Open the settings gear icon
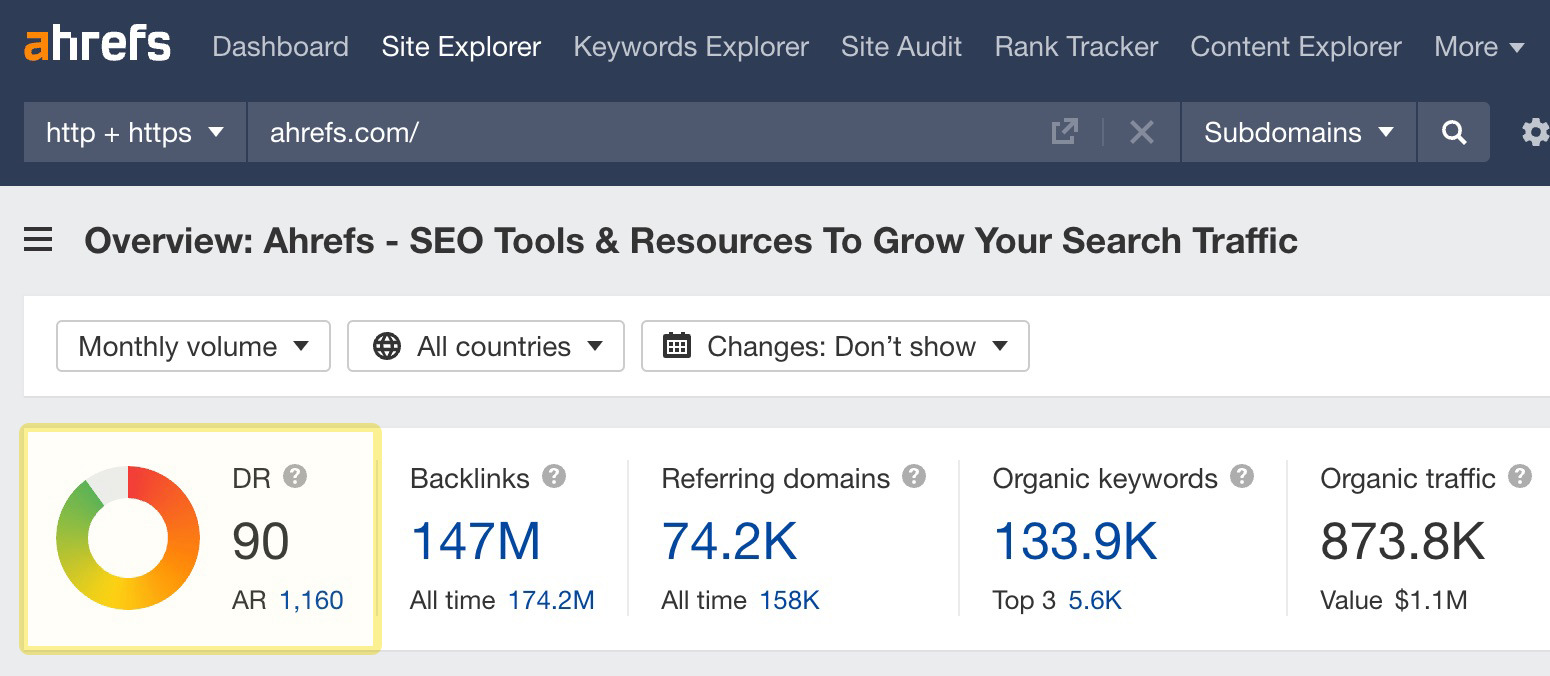Screen dimensions: 1550x676 tap(1537, 131)
